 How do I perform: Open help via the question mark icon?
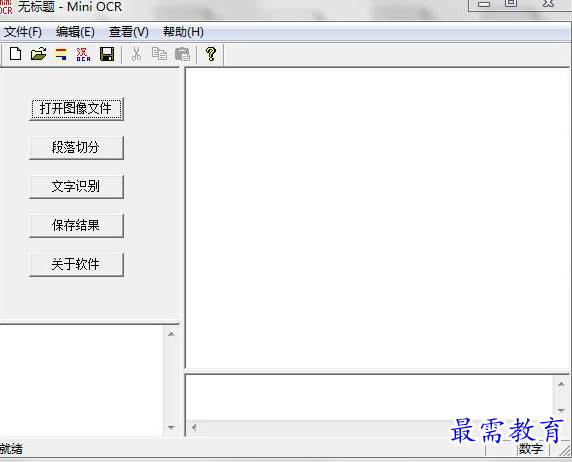211,54
